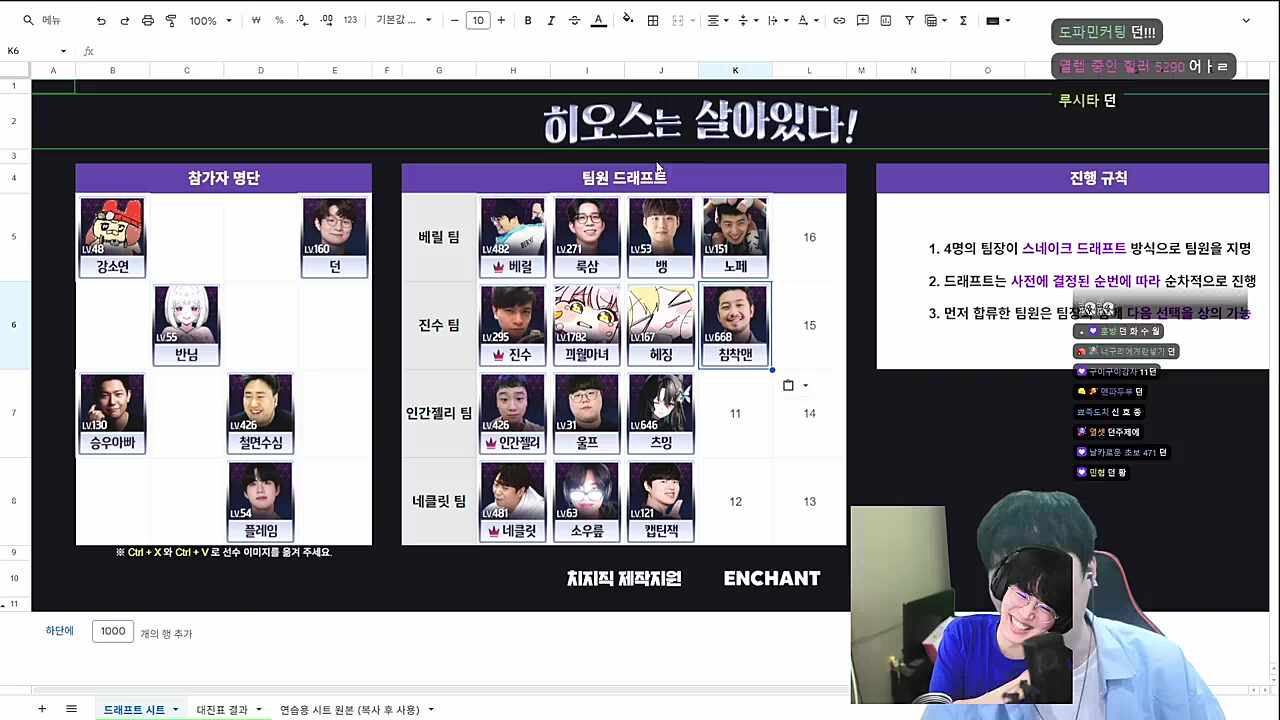This screenshot has width=1280, height=720.
Task: Decrease font size with minus button
Action: tap(455, 20)
